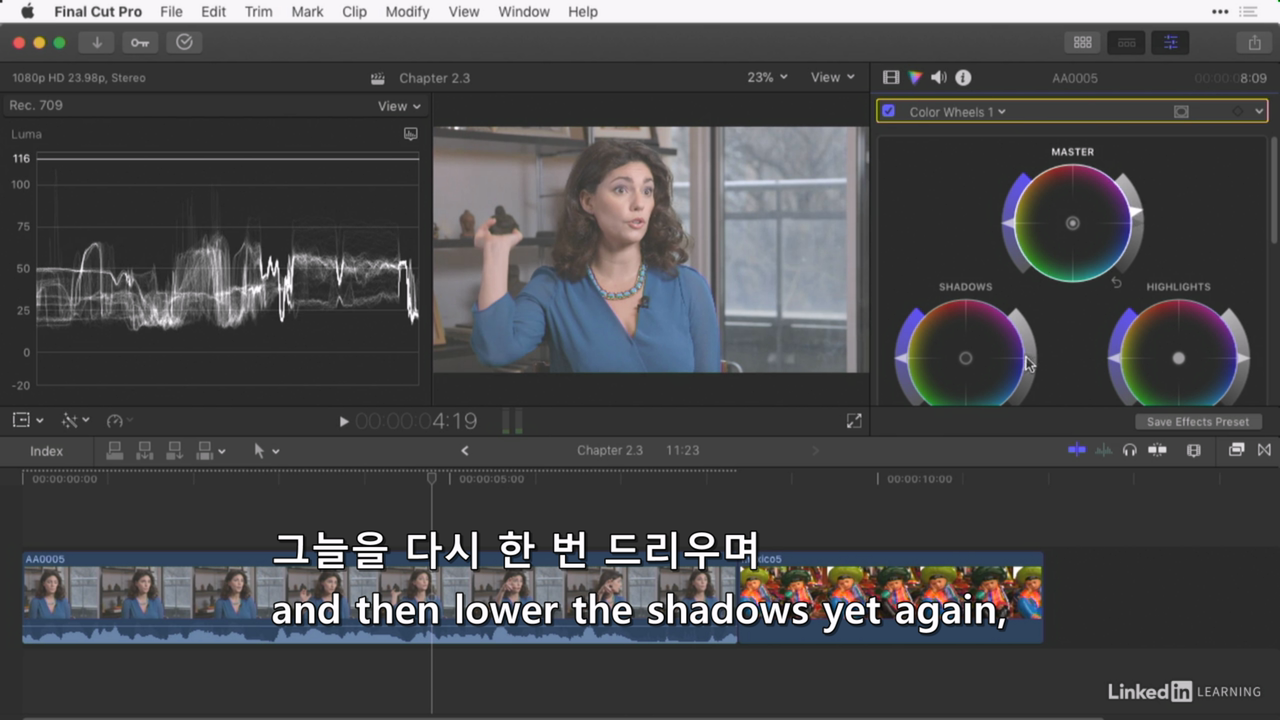Open the Final Cut Pro menu

pyautogui.click(x=98, y=12)
